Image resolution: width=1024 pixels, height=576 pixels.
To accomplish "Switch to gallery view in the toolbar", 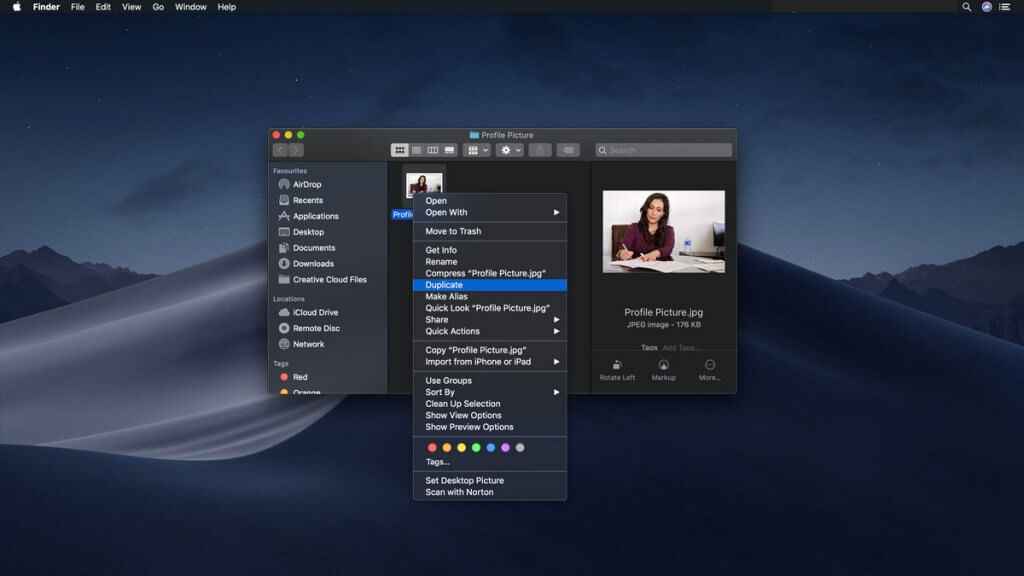I will 450,150.
